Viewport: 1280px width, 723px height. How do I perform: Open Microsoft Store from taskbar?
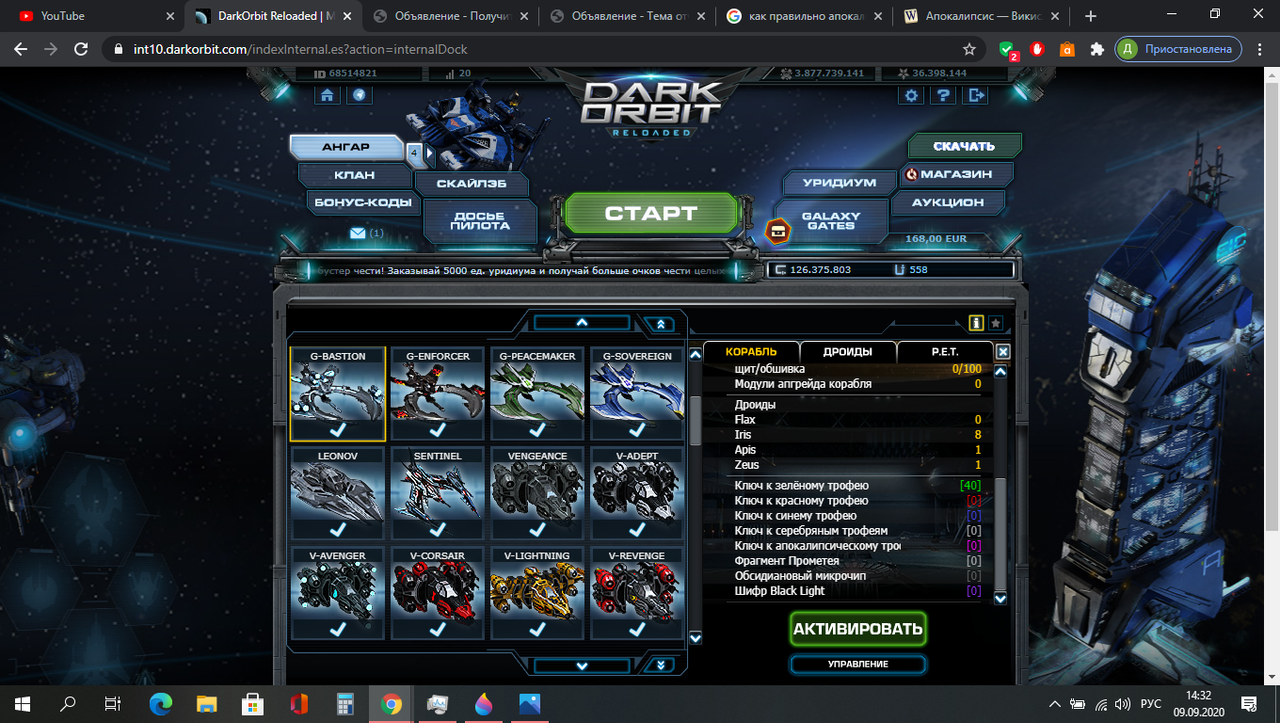point(252,704)
